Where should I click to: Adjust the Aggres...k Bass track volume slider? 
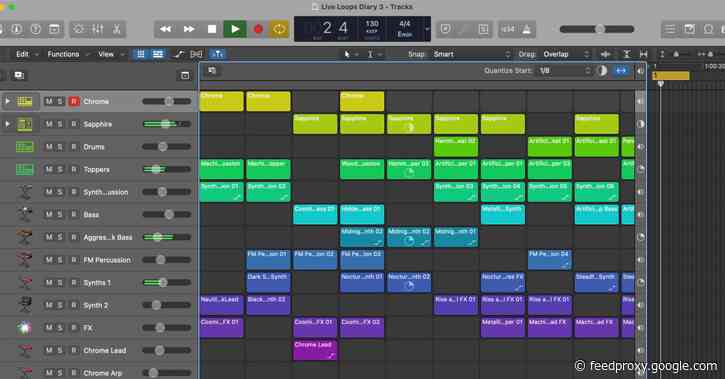pyautogui.click(x=166, y=237)
